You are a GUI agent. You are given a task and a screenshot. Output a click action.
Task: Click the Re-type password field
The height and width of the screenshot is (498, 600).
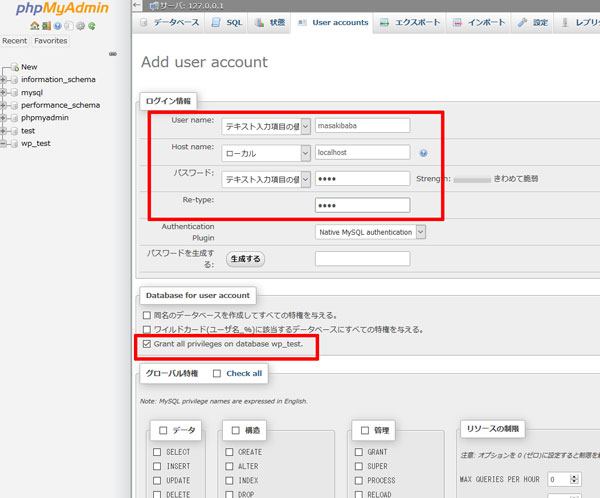click(362, 205)
